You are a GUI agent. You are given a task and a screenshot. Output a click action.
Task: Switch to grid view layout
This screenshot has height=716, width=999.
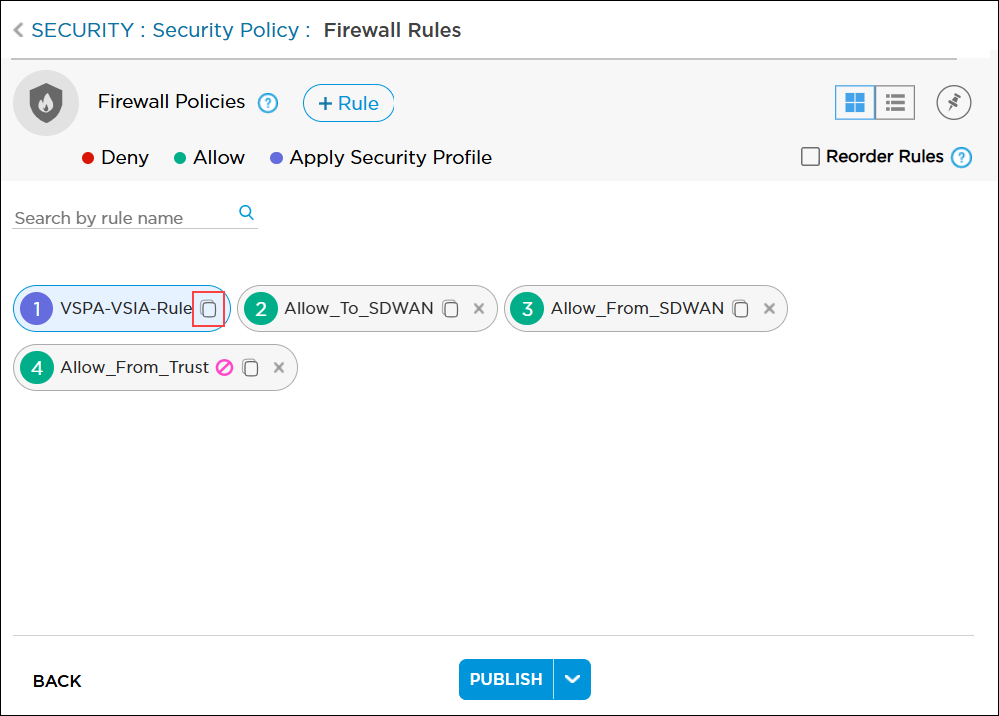[855, 102]
